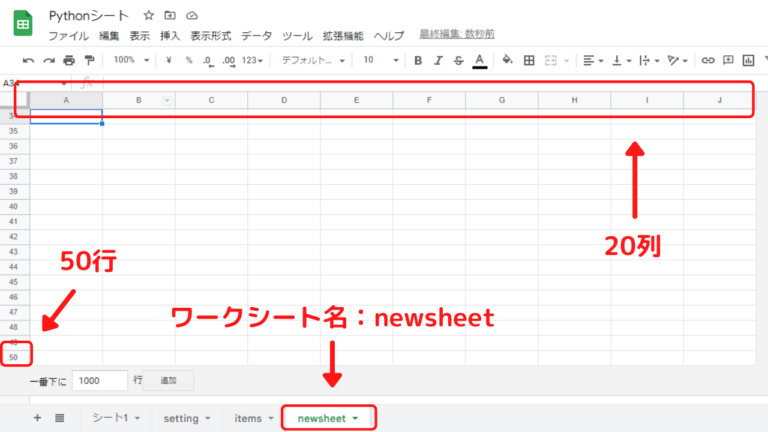Open the ファイル menu
Screen dimensions: 768x432
68,36
